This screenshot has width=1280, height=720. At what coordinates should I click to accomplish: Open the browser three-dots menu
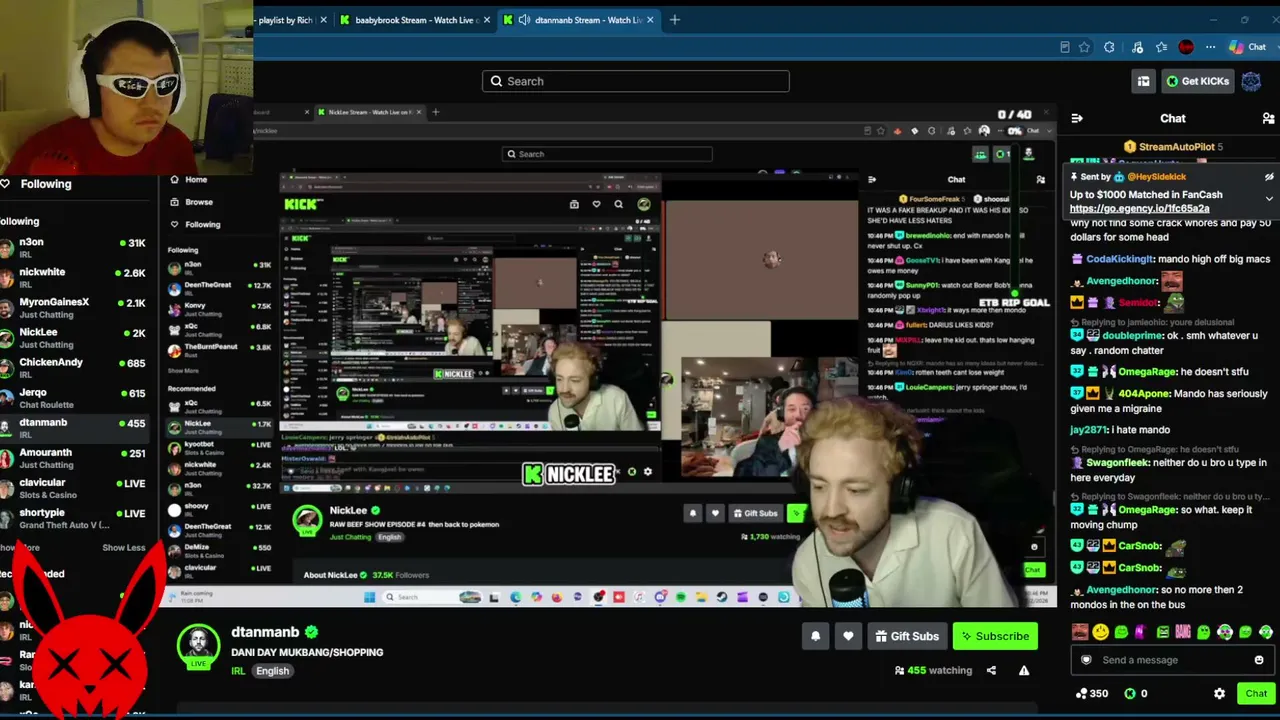coord(1210,47)
